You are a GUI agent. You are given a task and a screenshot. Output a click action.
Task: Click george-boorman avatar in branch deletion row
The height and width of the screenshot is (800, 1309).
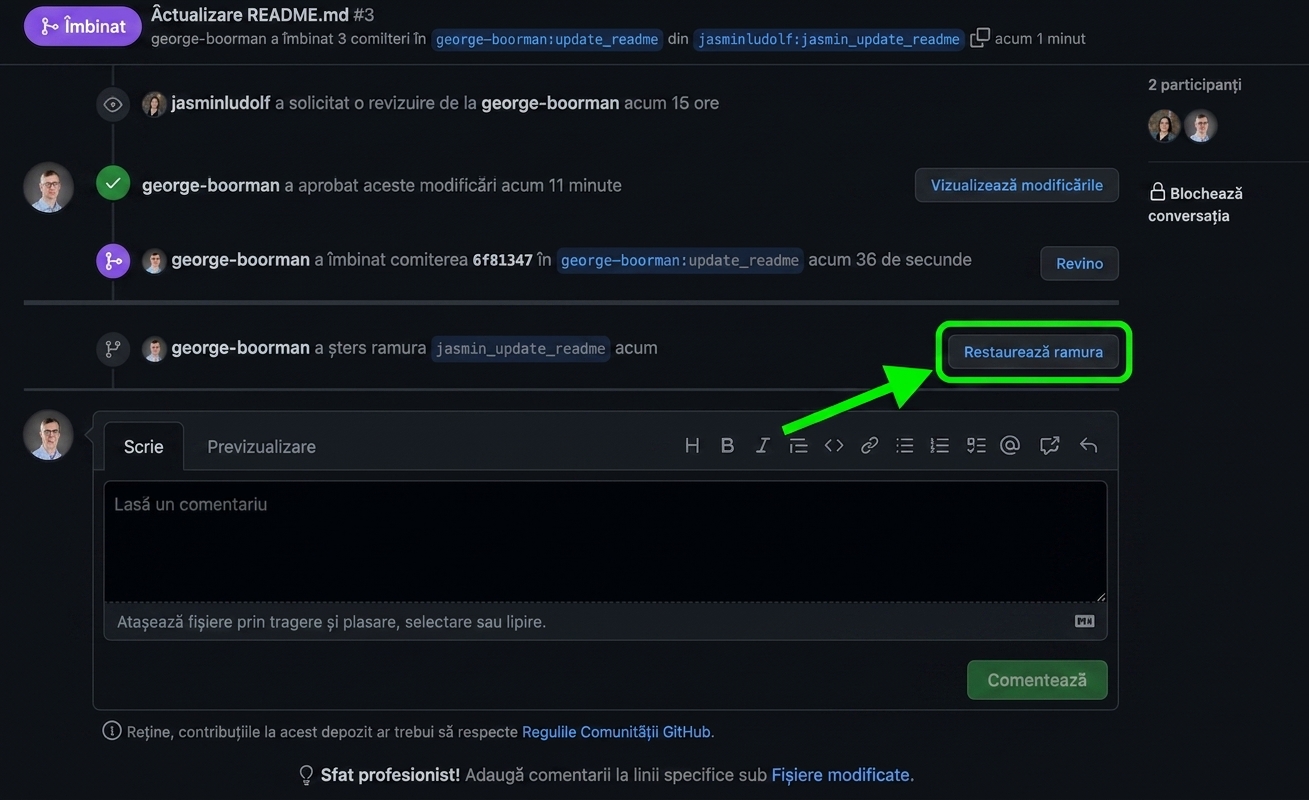154,349
